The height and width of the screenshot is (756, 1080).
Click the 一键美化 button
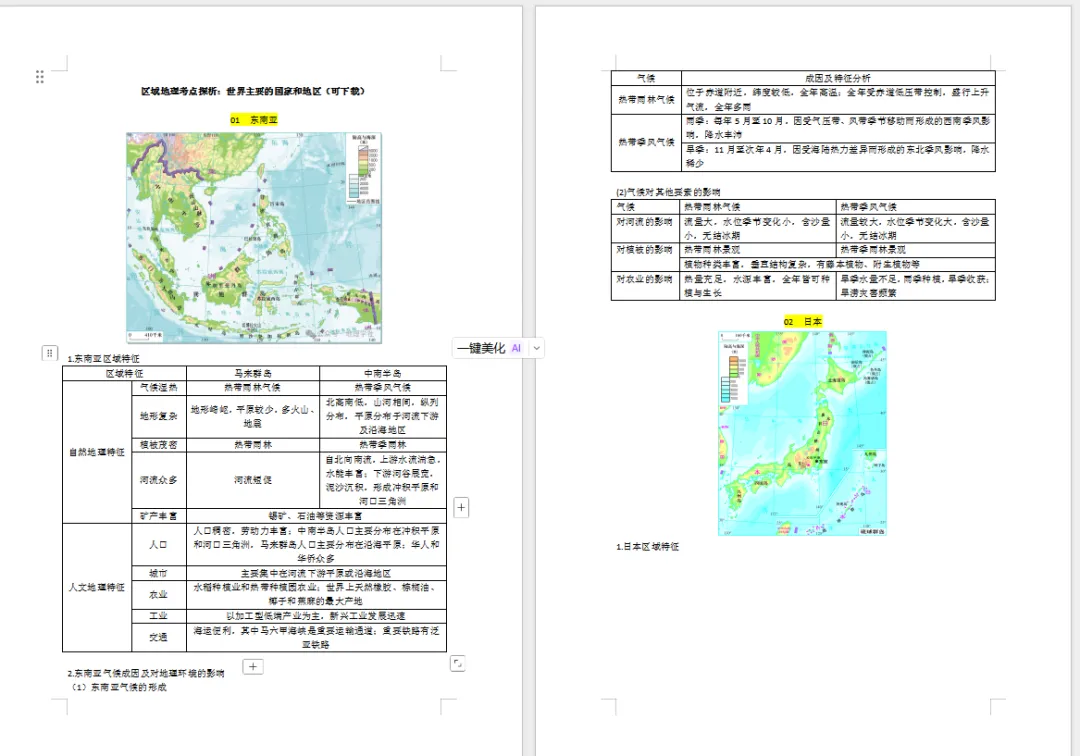coord(489,348)
